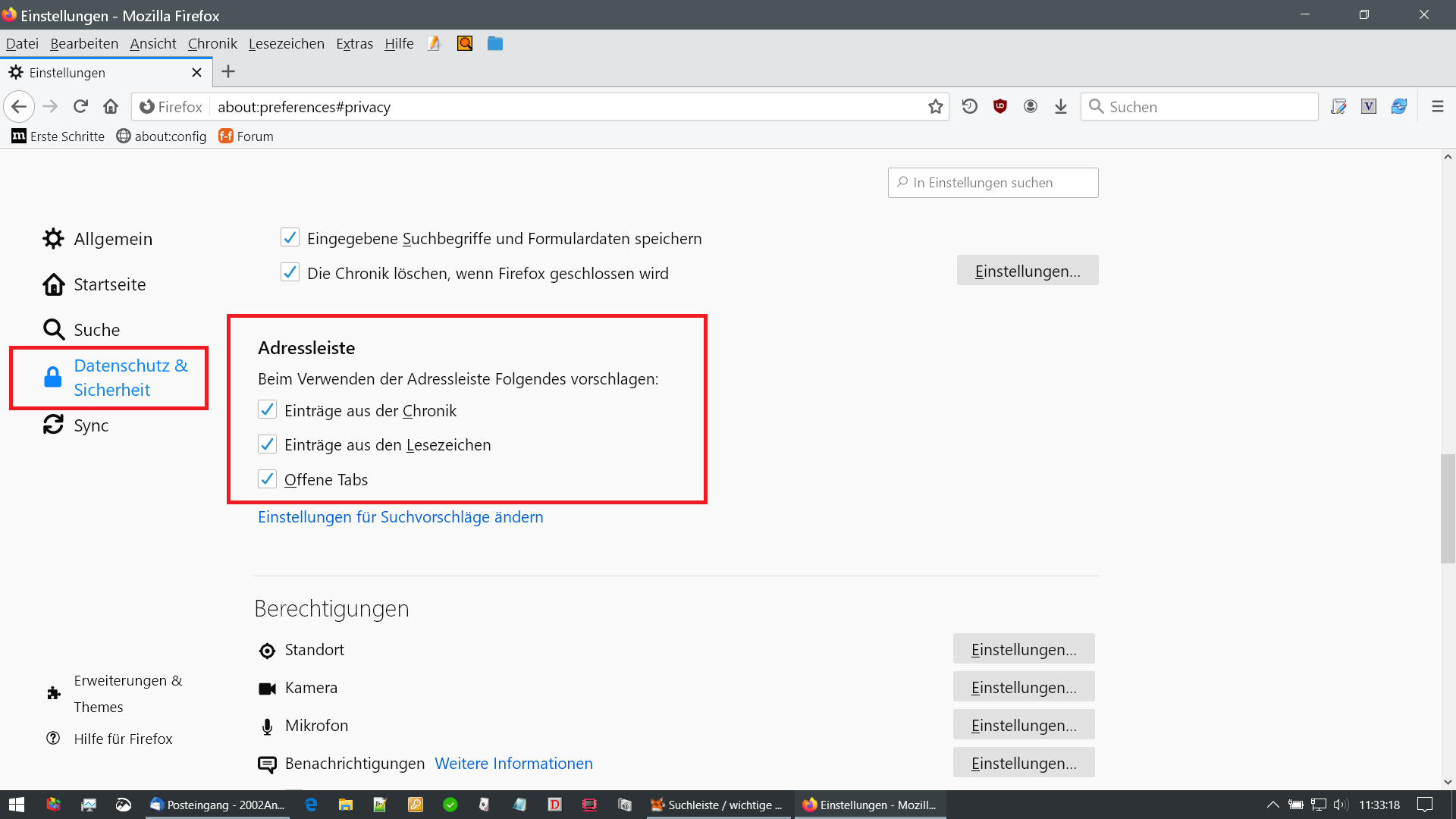The width and height of the screenshot is (1456, 819).
Task: Click Einstellungen für Suchvorschläge ändern link
Action: (400, 517)
